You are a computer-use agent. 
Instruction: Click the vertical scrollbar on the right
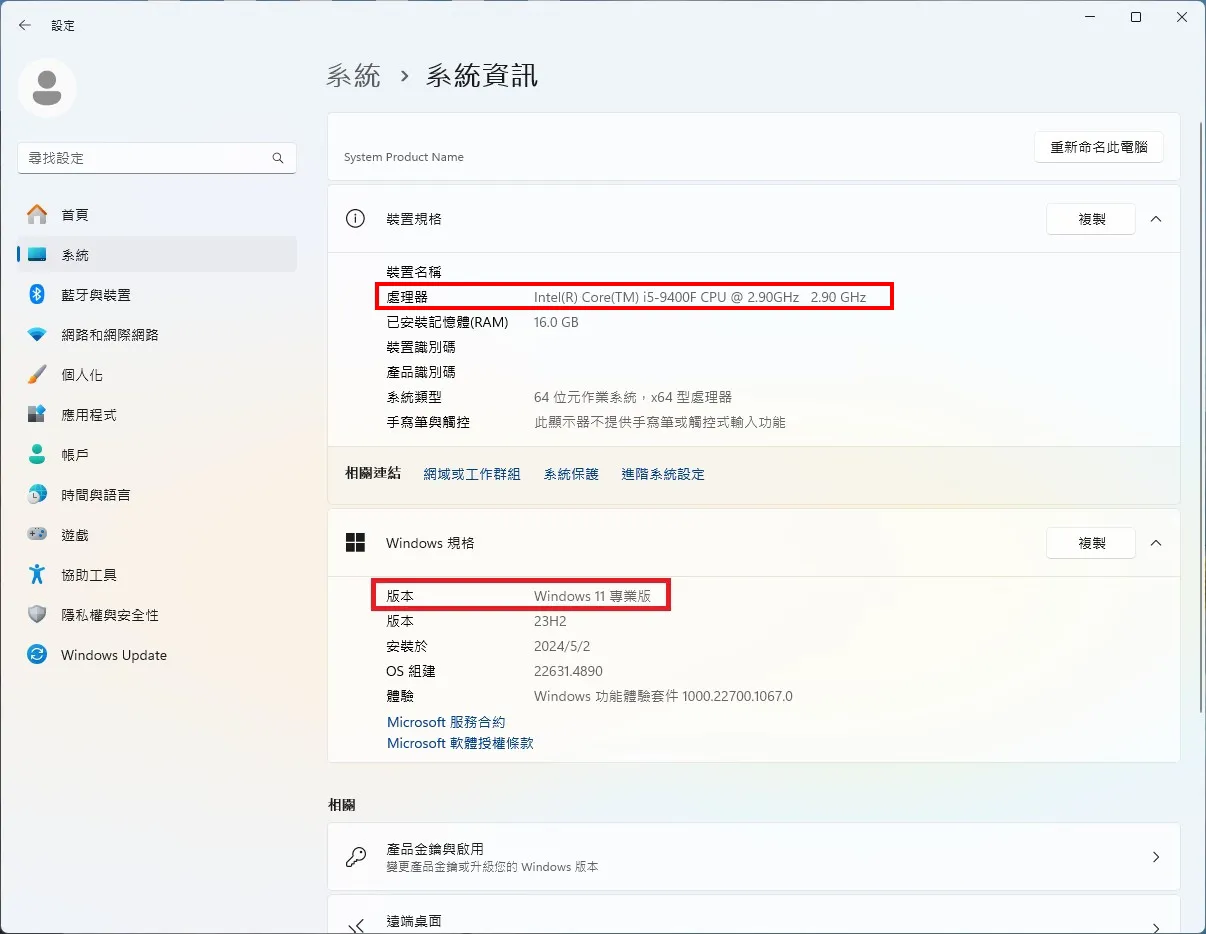(1200, 415)
